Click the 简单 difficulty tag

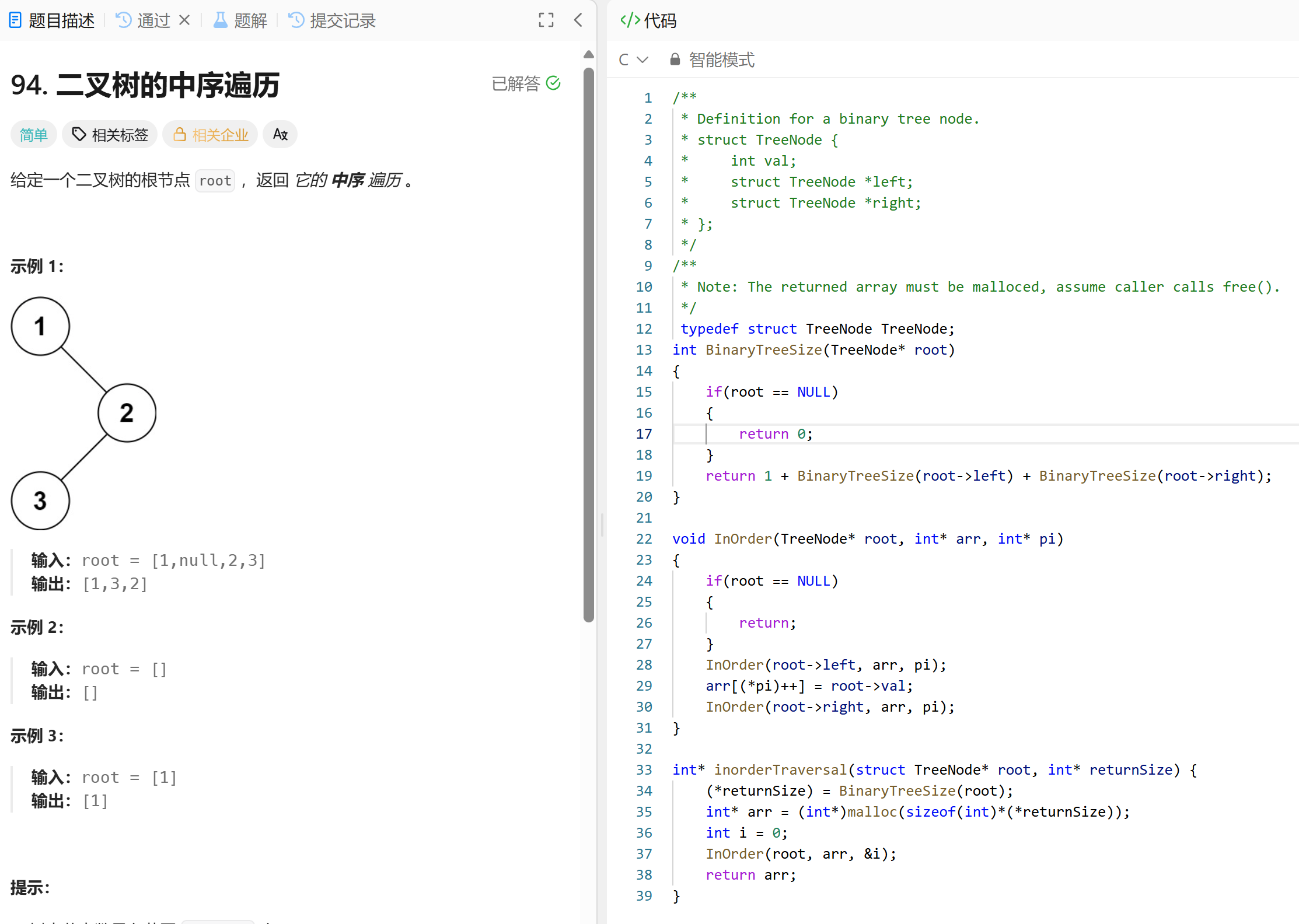point(33,135)
